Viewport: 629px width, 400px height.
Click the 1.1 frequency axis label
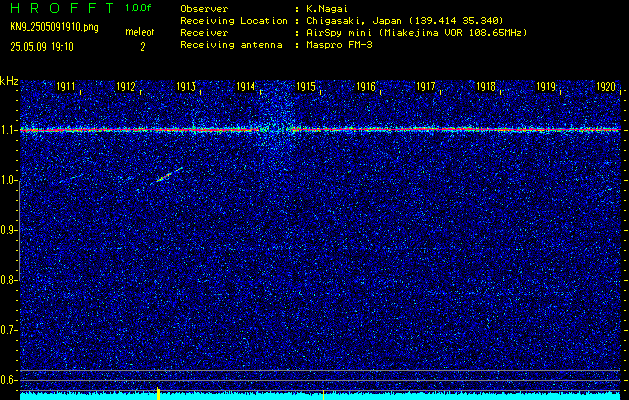(x=8, y=131)
